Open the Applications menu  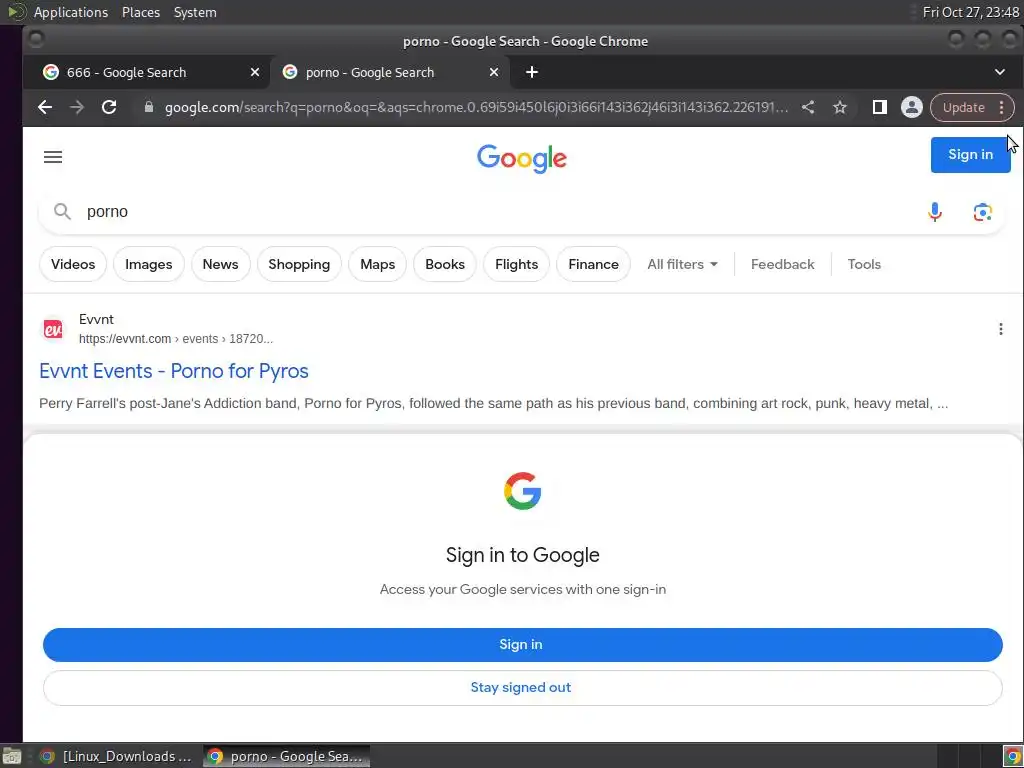pyautogui.click(x=71, y=12)
